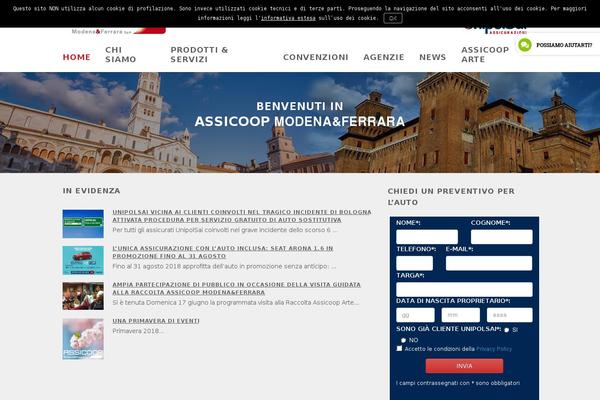This screenshot has height=400, width=600.
Task: Click the In Evidenza section heading
Action: [x=91, y=191]
